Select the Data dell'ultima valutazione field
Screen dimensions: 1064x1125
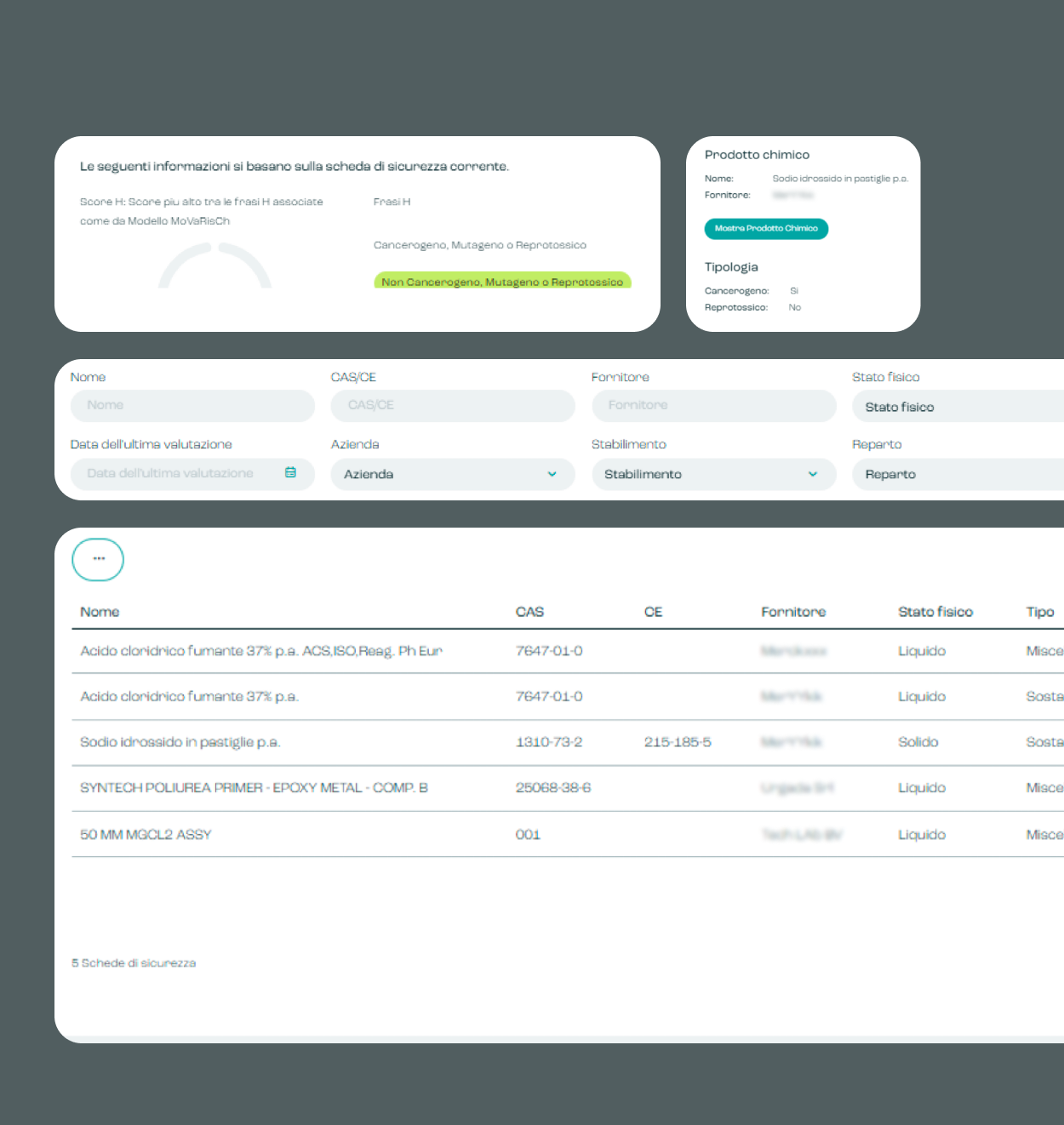click(192, 474)
